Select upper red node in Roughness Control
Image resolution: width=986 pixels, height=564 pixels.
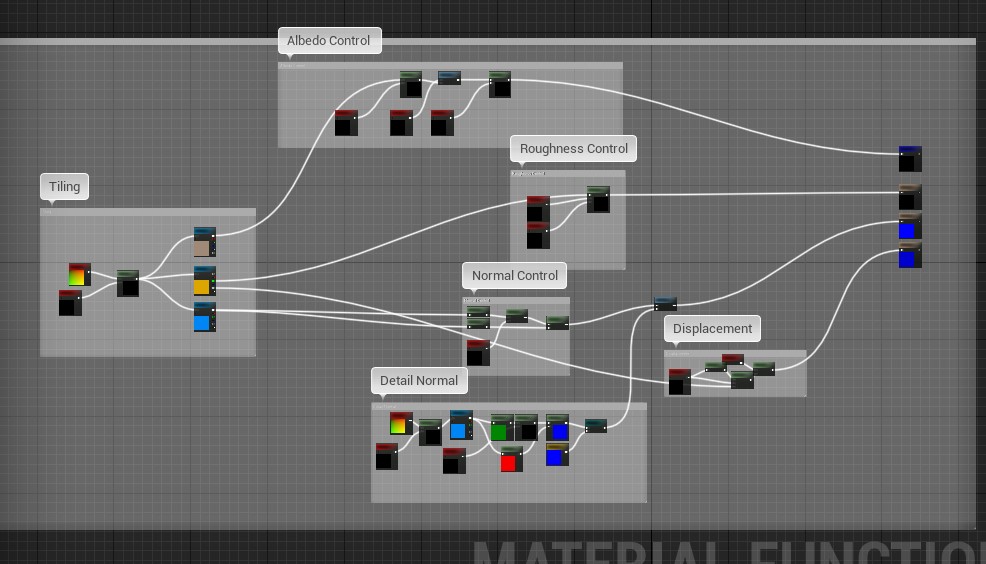point(538,209)
